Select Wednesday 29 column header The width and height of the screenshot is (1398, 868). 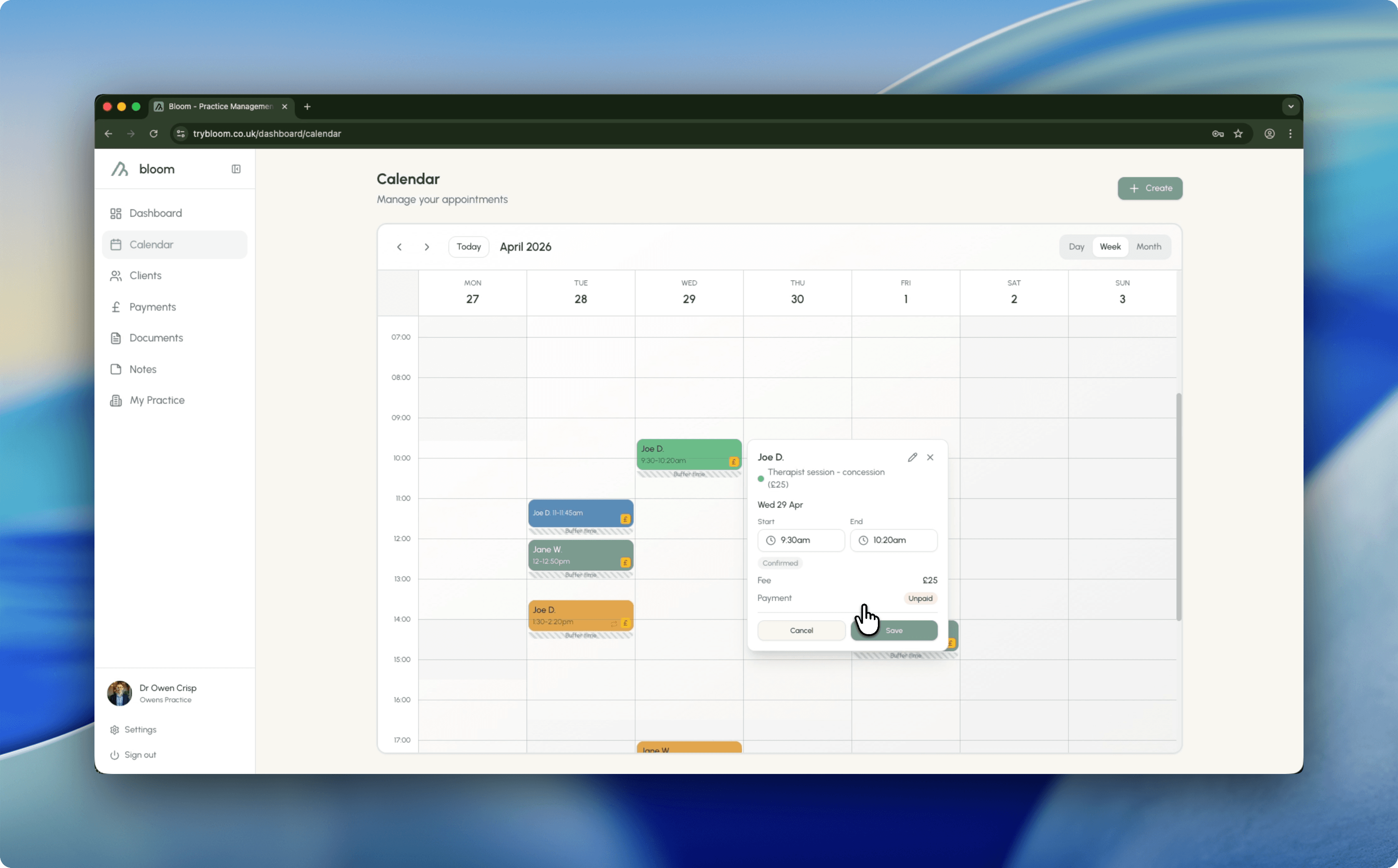pyautogui.click(x=689, y=293)
